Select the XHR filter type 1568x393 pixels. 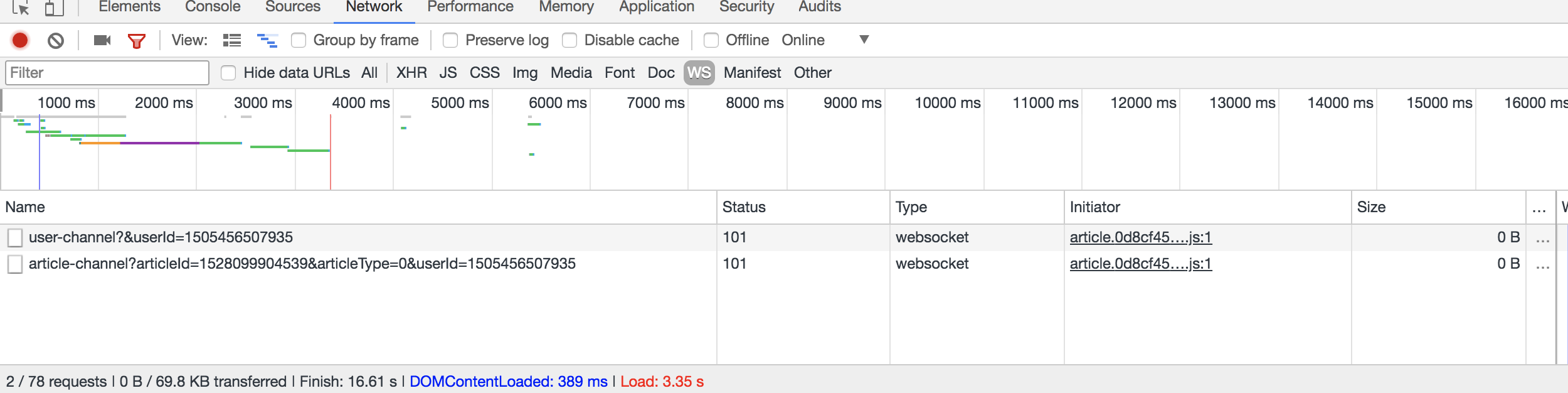(x=411, y=73)
